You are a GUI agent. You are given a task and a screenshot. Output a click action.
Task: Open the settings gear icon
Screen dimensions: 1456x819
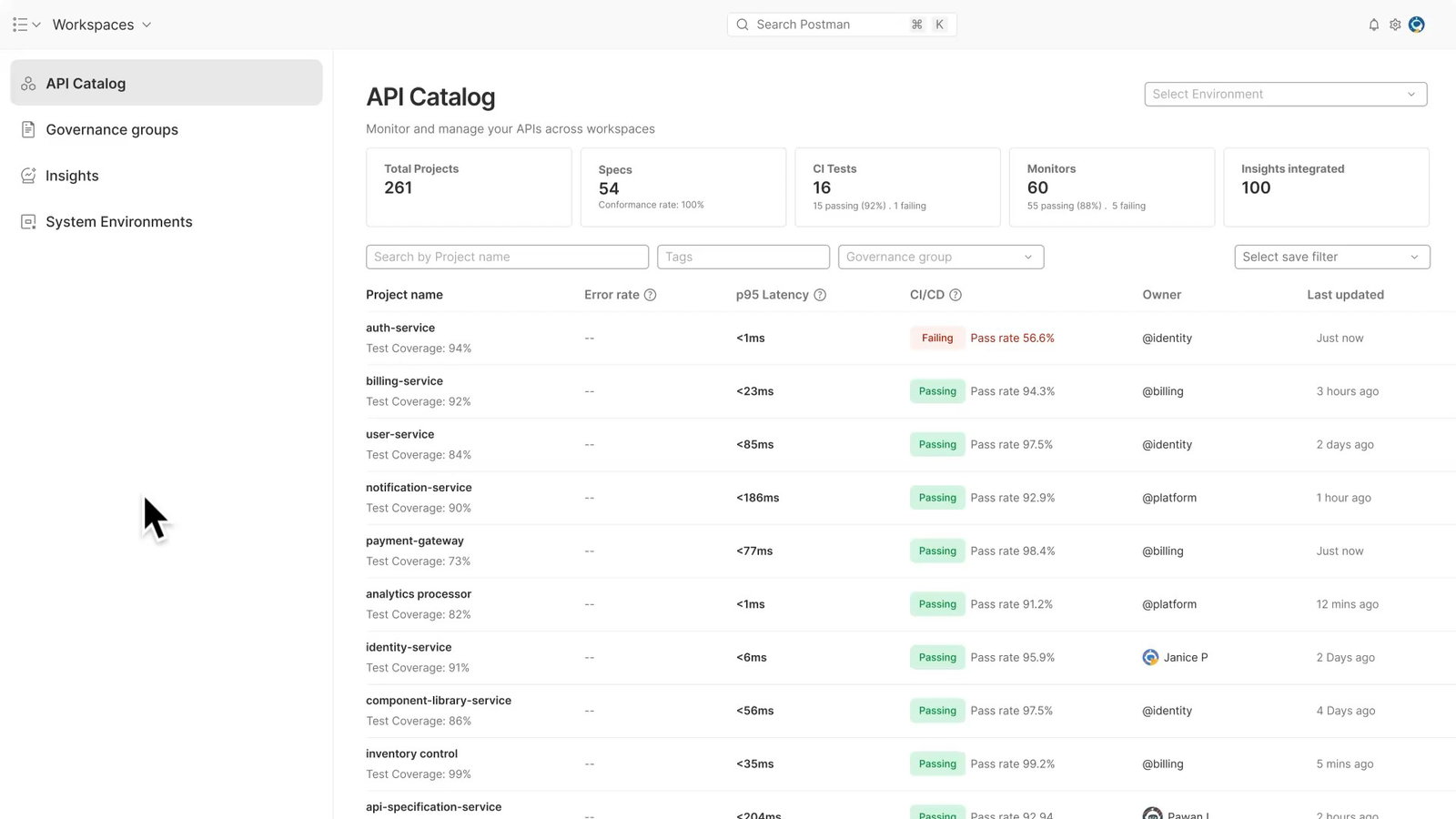[x=1395, y=25]
